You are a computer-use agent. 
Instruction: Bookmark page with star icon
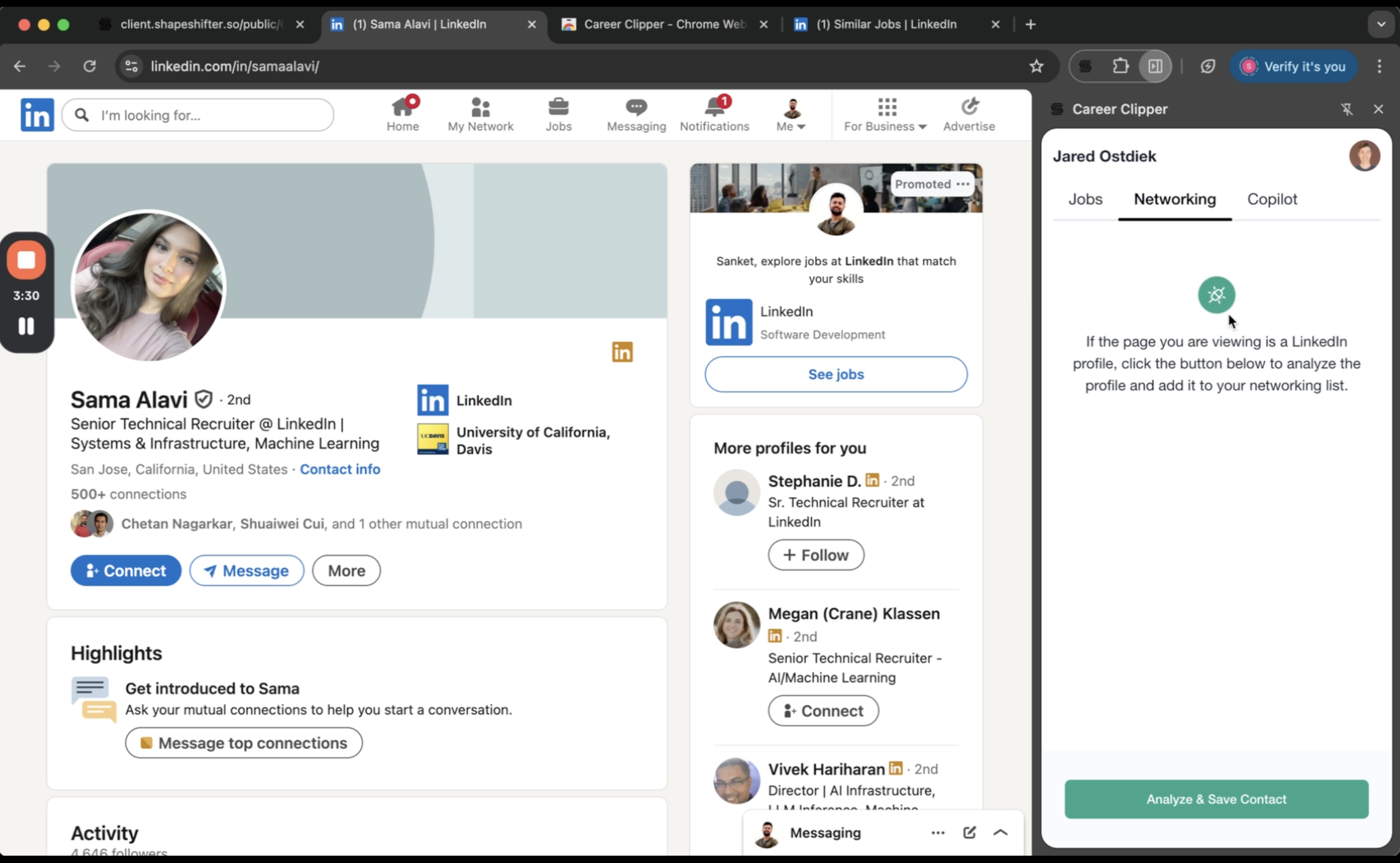tap(1036, 66)
